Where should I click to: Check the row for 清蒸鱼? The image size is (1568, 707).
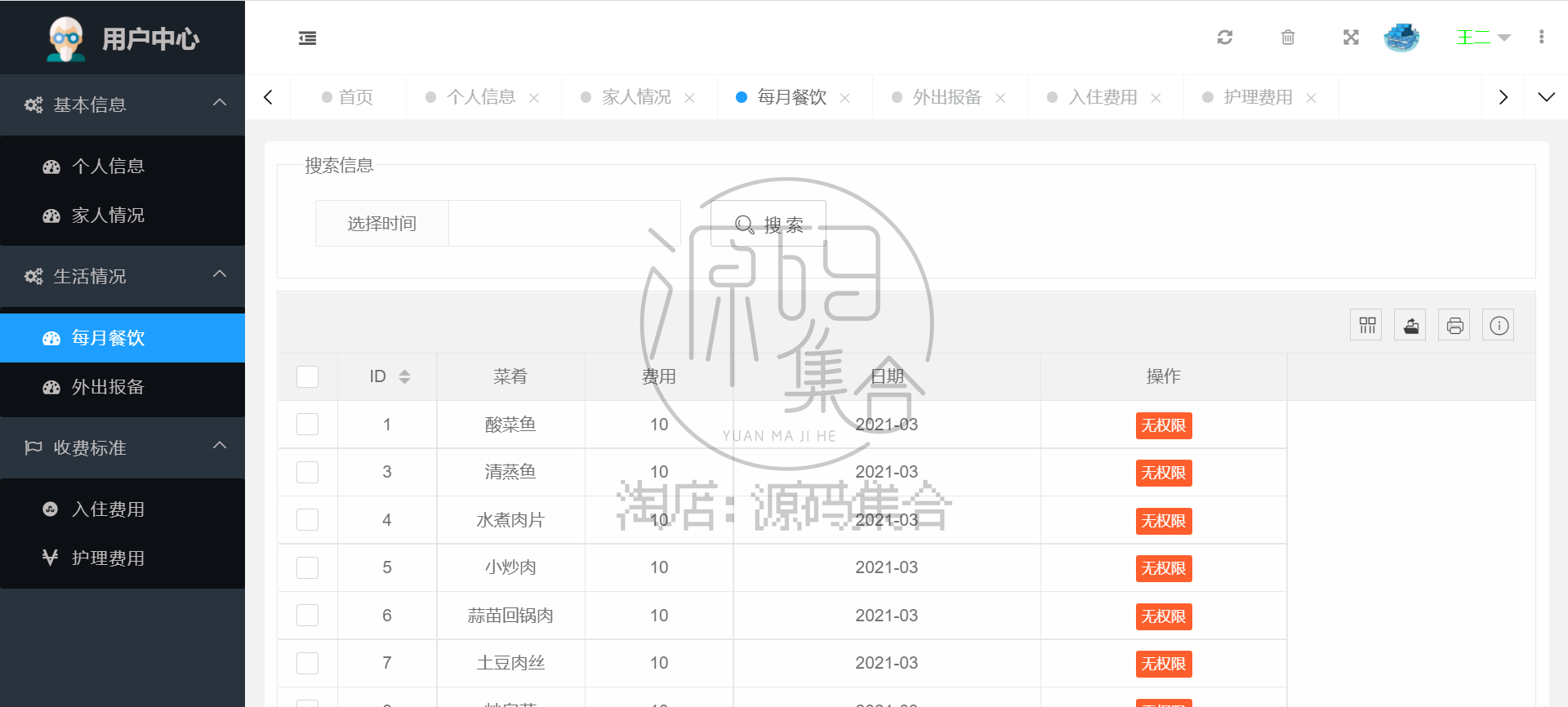(307, 472)
